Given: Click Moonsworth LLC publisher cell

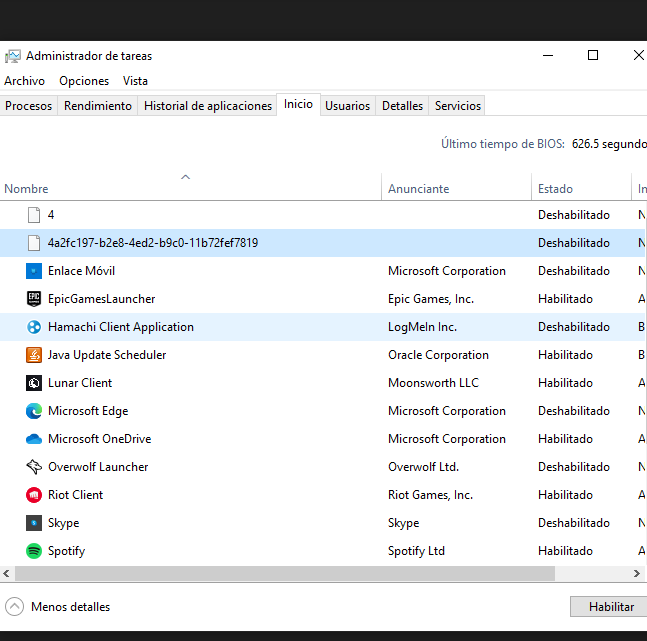Looking at the screenshot, I should coord(433,383).
